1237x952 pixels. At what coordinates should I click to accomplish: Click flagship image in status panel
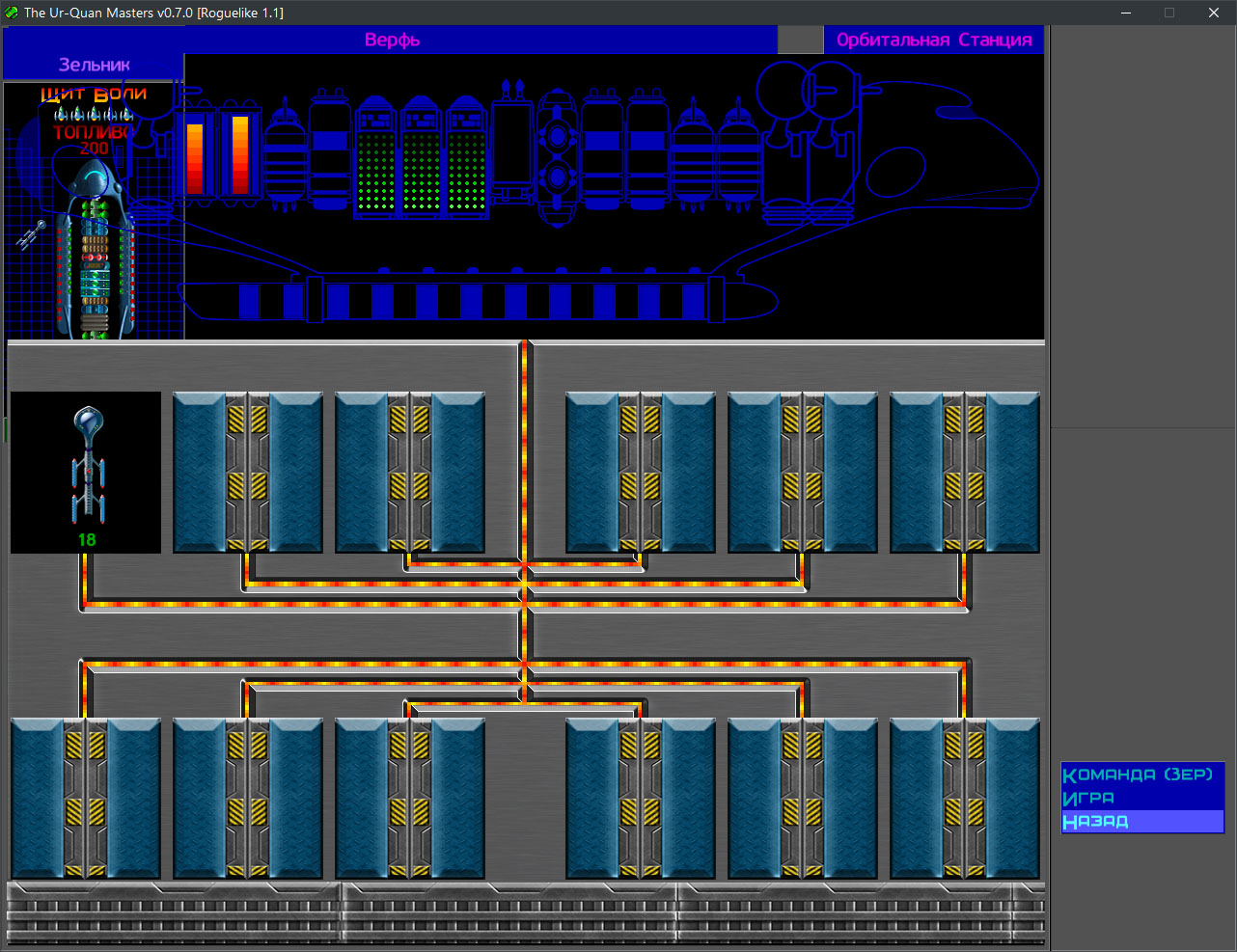[95, 249]
